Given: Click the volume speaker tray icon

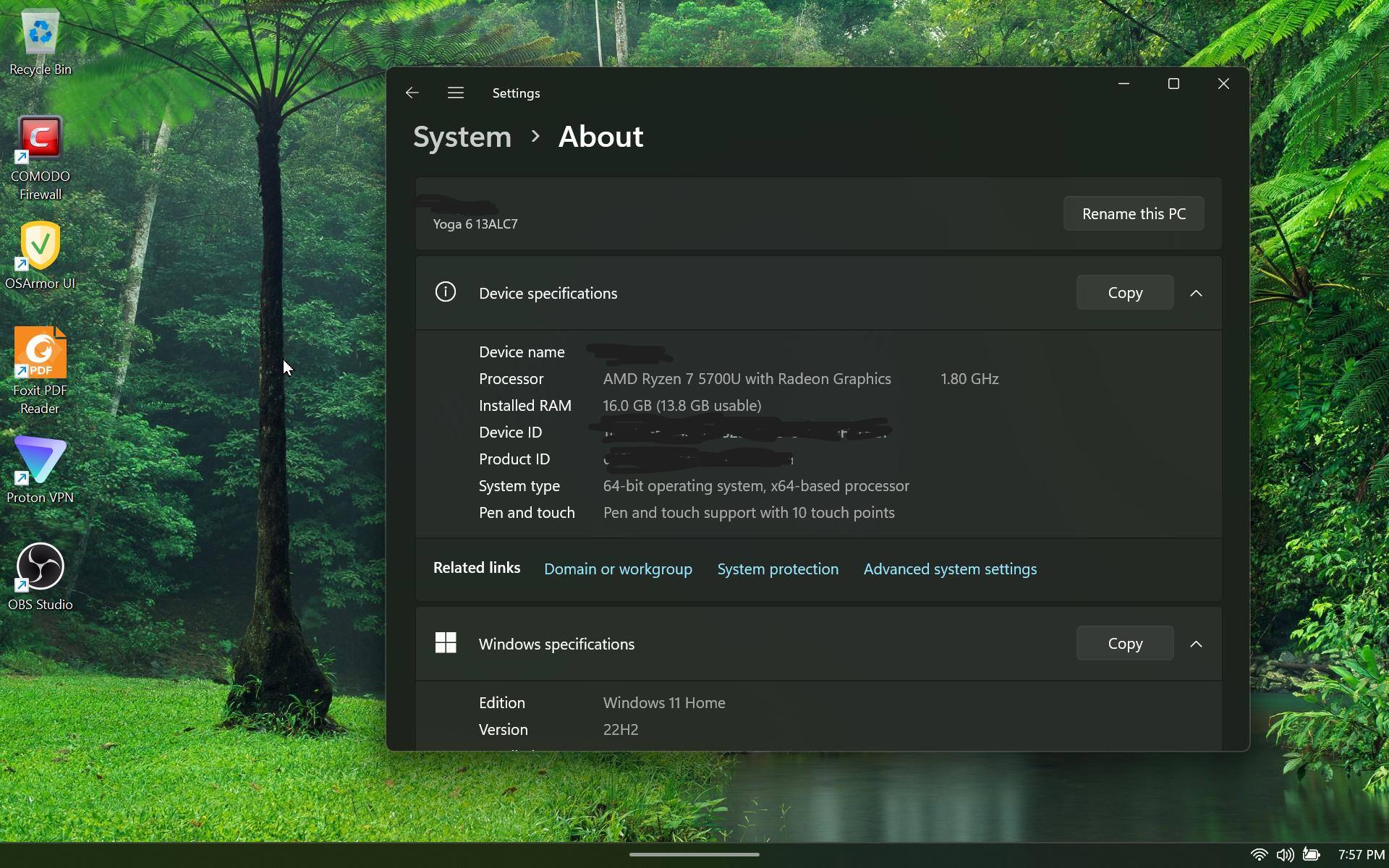Looking at the screenshot, I should click(1285, 854).
